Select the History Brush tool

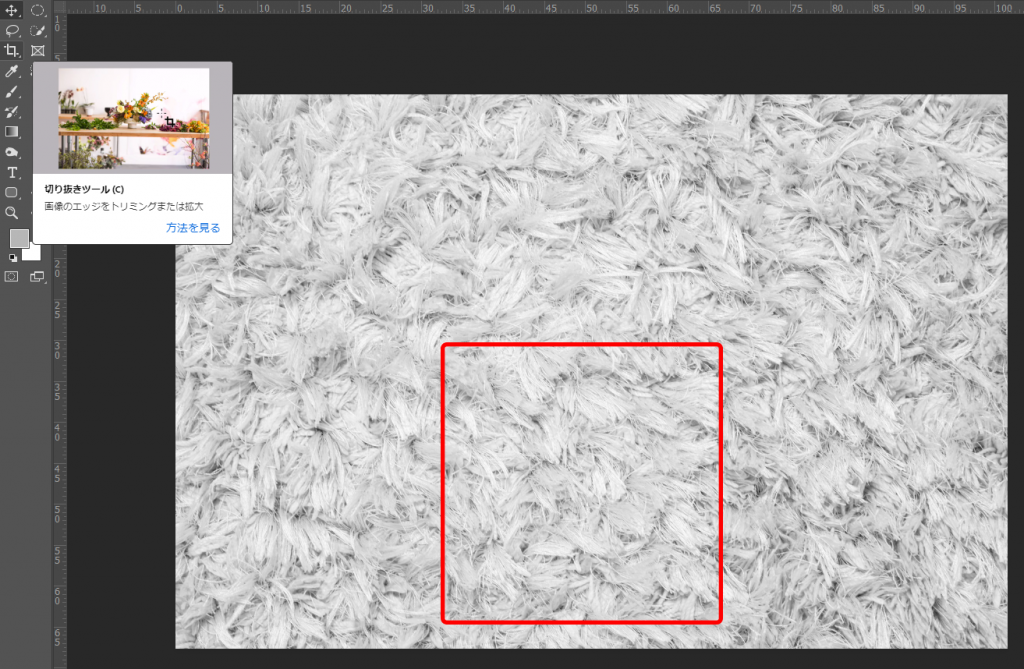(x=12, y=112)
